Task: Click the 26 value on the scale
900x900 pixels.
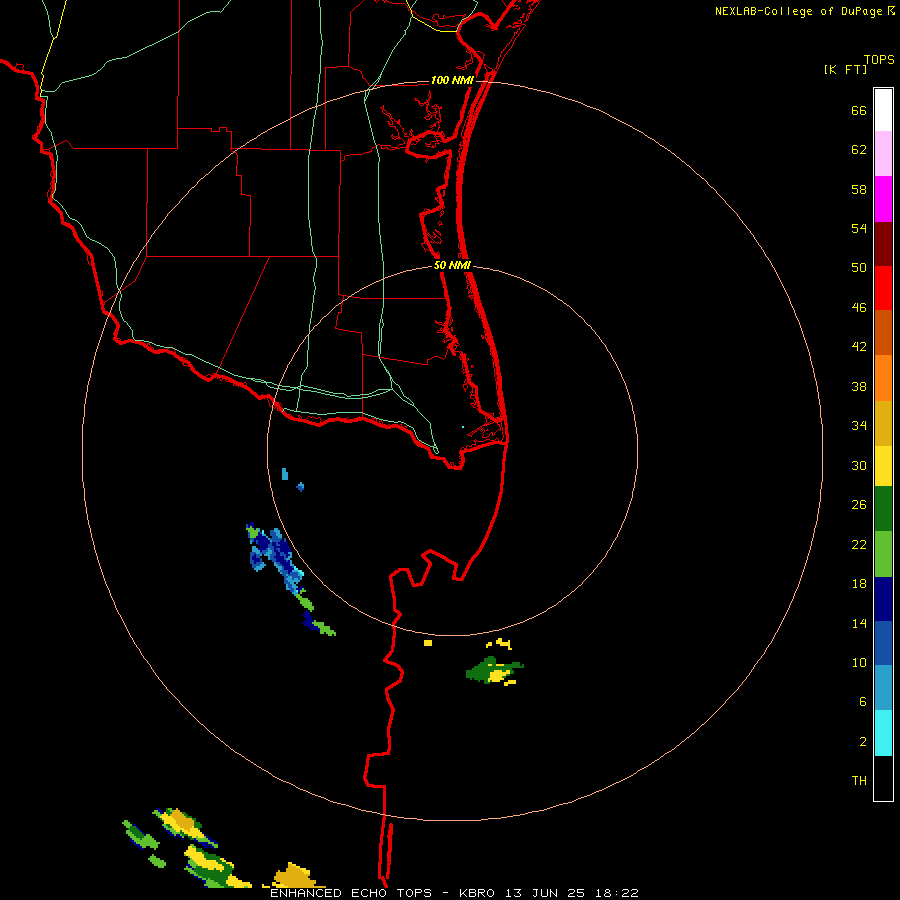Action: (x=859, y=505)
